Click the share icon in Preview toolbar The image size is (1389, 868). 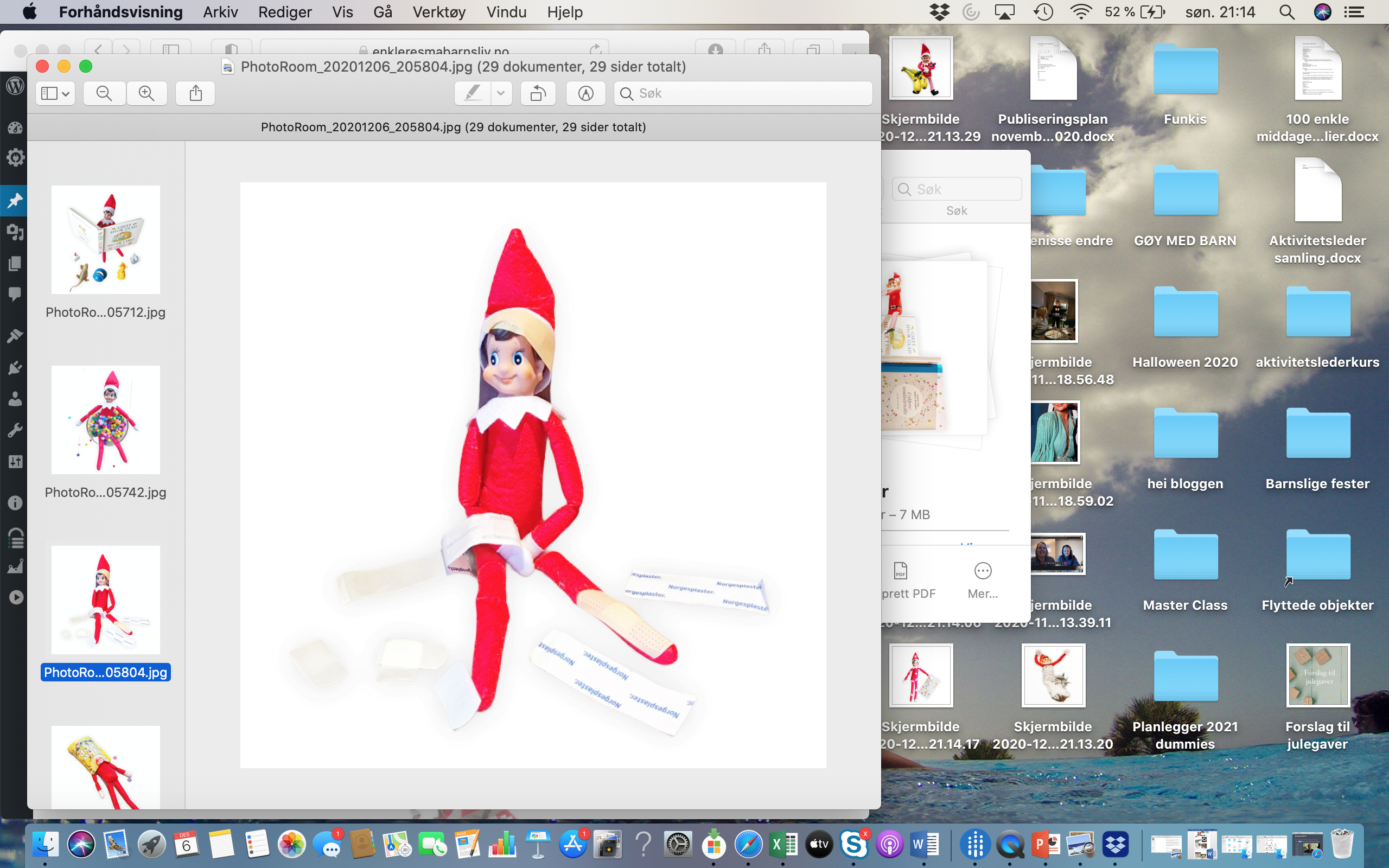click(196, 93)
